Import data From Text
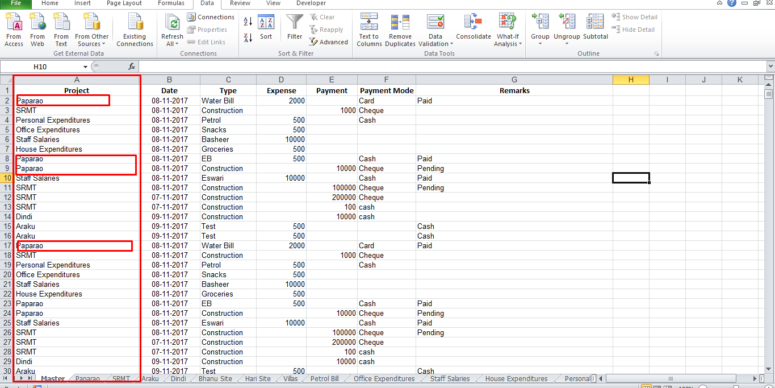This screenshot has width=775, height=388. coord(61,30)
